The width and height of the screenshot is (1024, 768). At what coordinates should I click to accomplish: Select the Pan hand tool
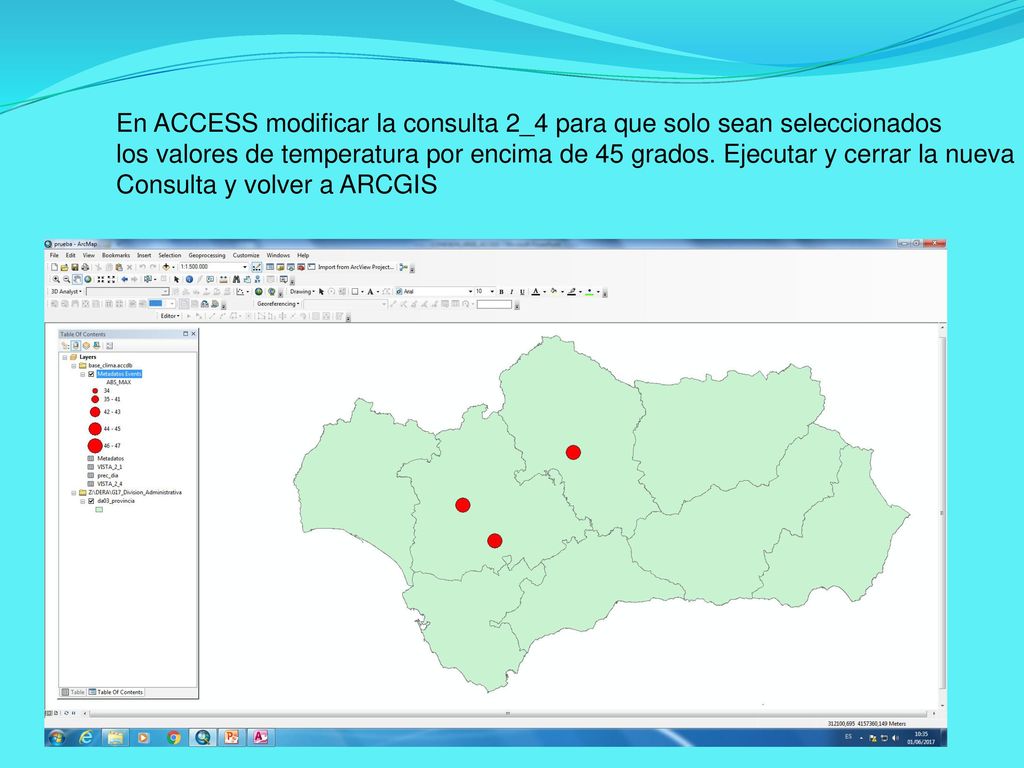[77, 280]
